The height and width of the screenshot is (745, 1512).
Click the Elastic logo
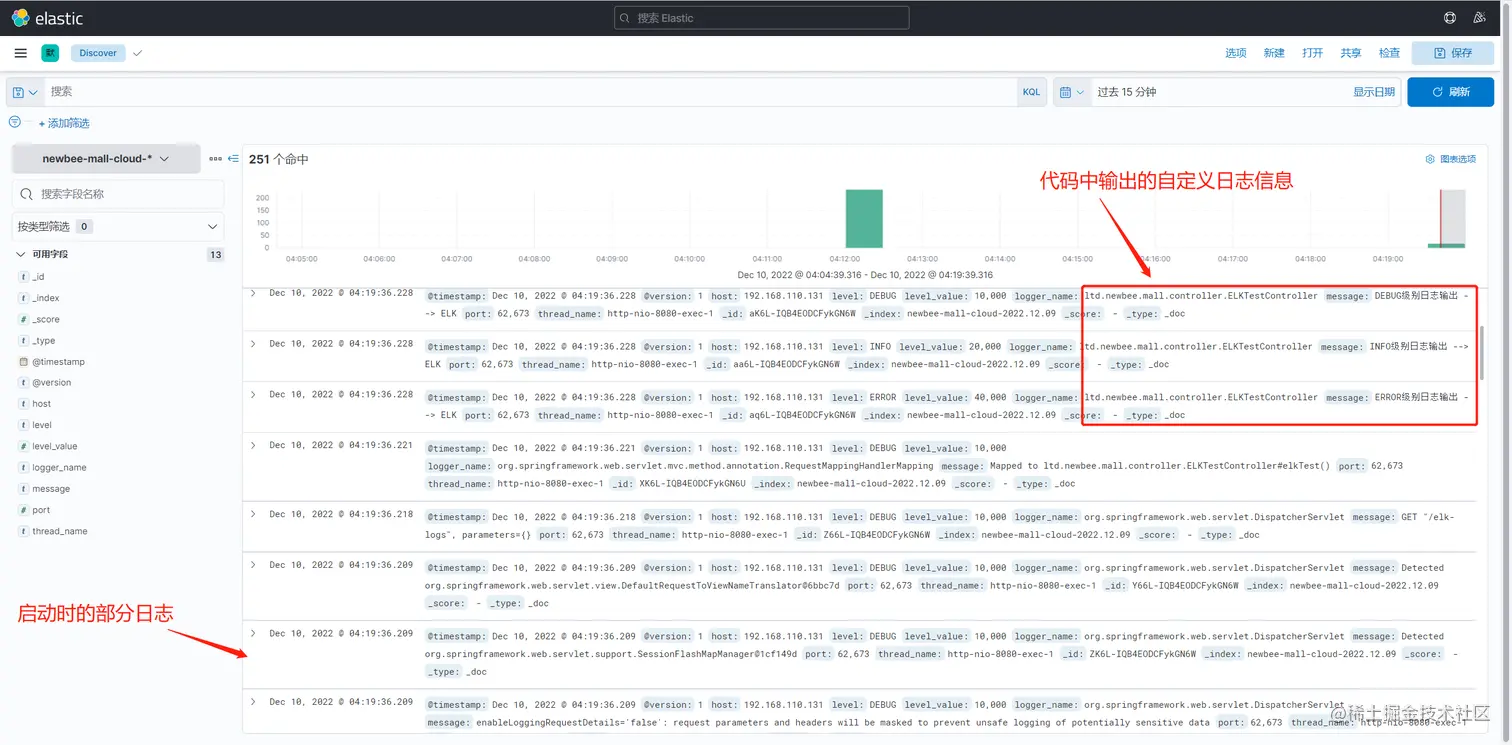pos(47,18)
